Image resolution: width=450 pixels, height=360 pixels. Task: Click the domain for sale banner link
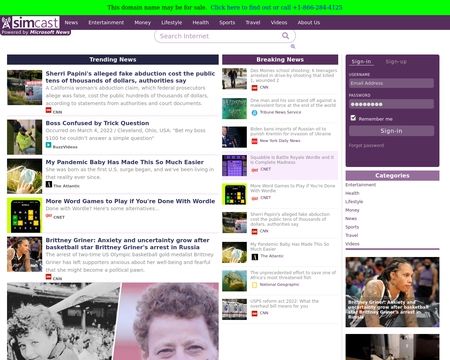276,7
